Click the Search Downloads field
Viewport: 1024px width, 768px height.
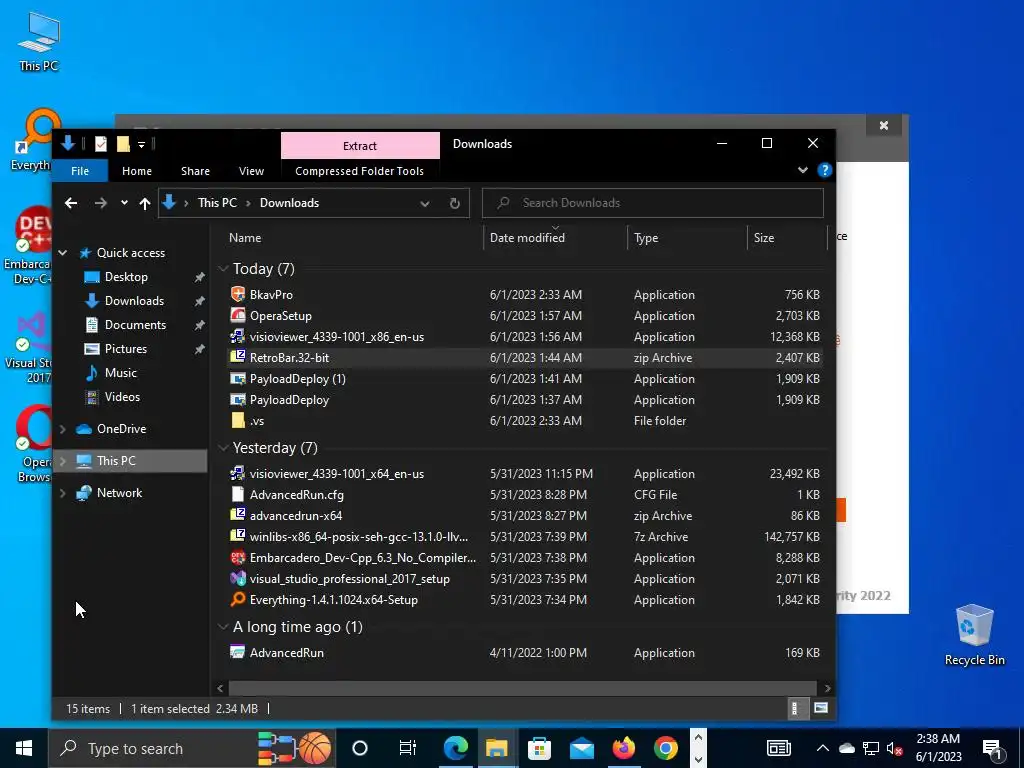(x=652, y=203)
